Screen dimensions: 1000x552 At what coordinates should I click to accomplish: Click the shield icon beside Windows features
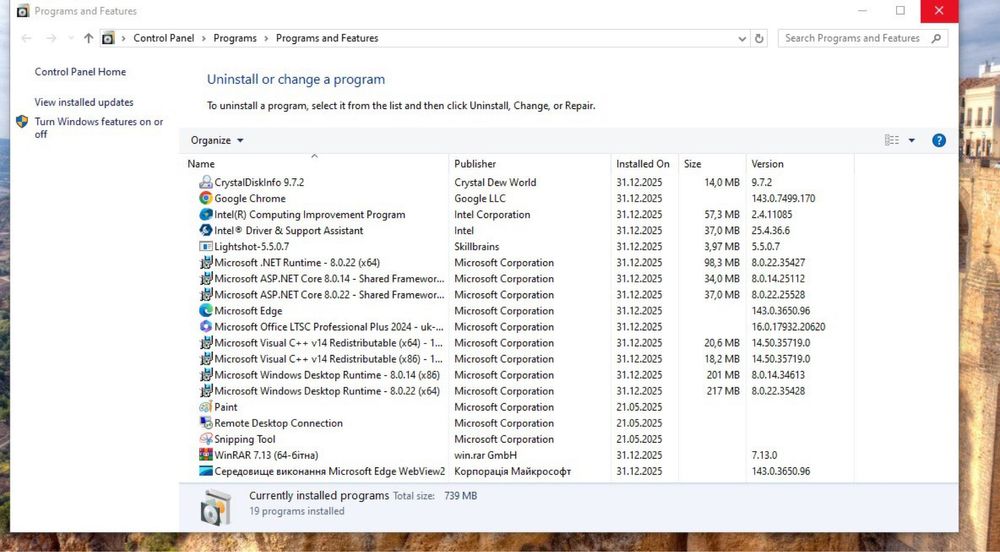tap(22, 122)
